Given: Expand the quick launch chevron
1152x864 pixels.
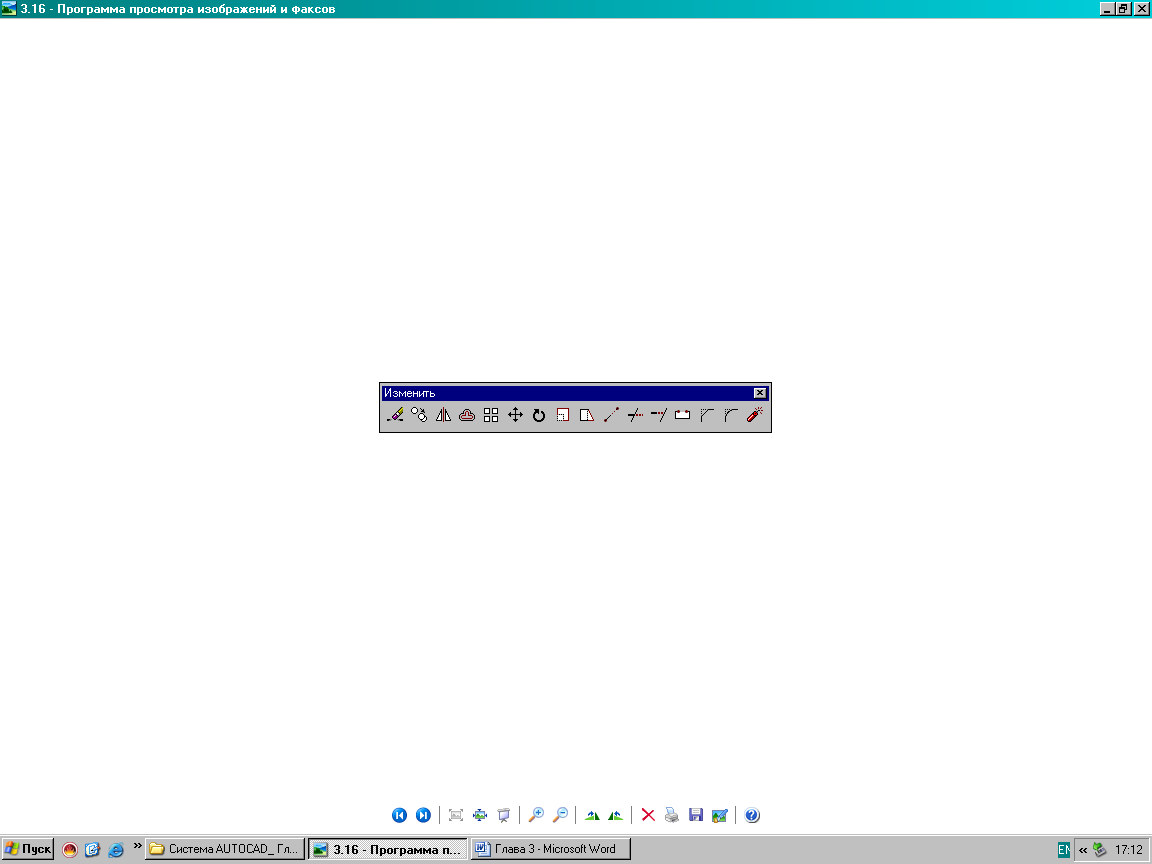Looking at the screenshot, I should 137,846.
